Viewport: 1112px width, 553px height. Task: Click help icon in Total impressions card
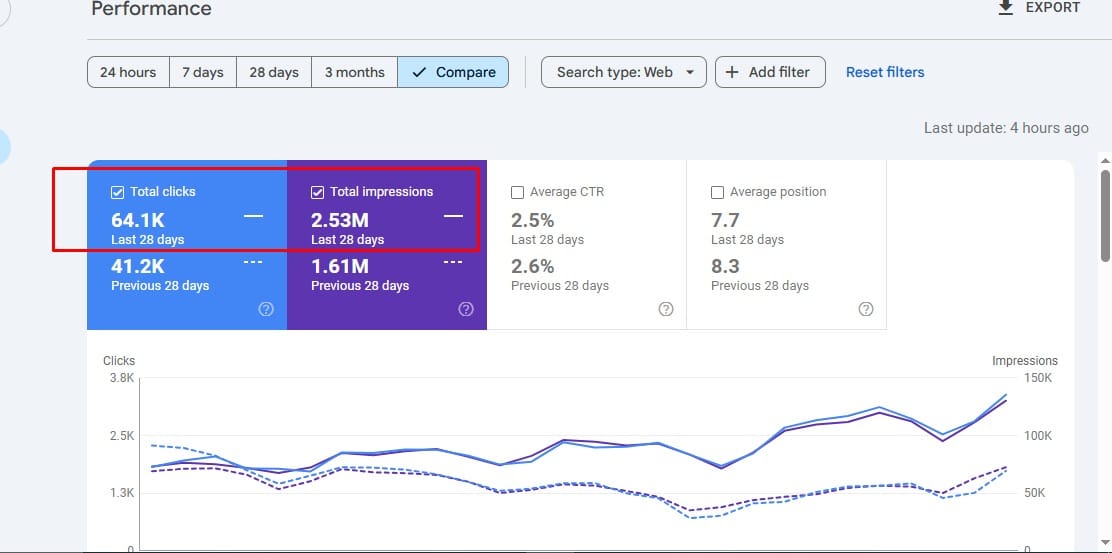pos(466,309)
